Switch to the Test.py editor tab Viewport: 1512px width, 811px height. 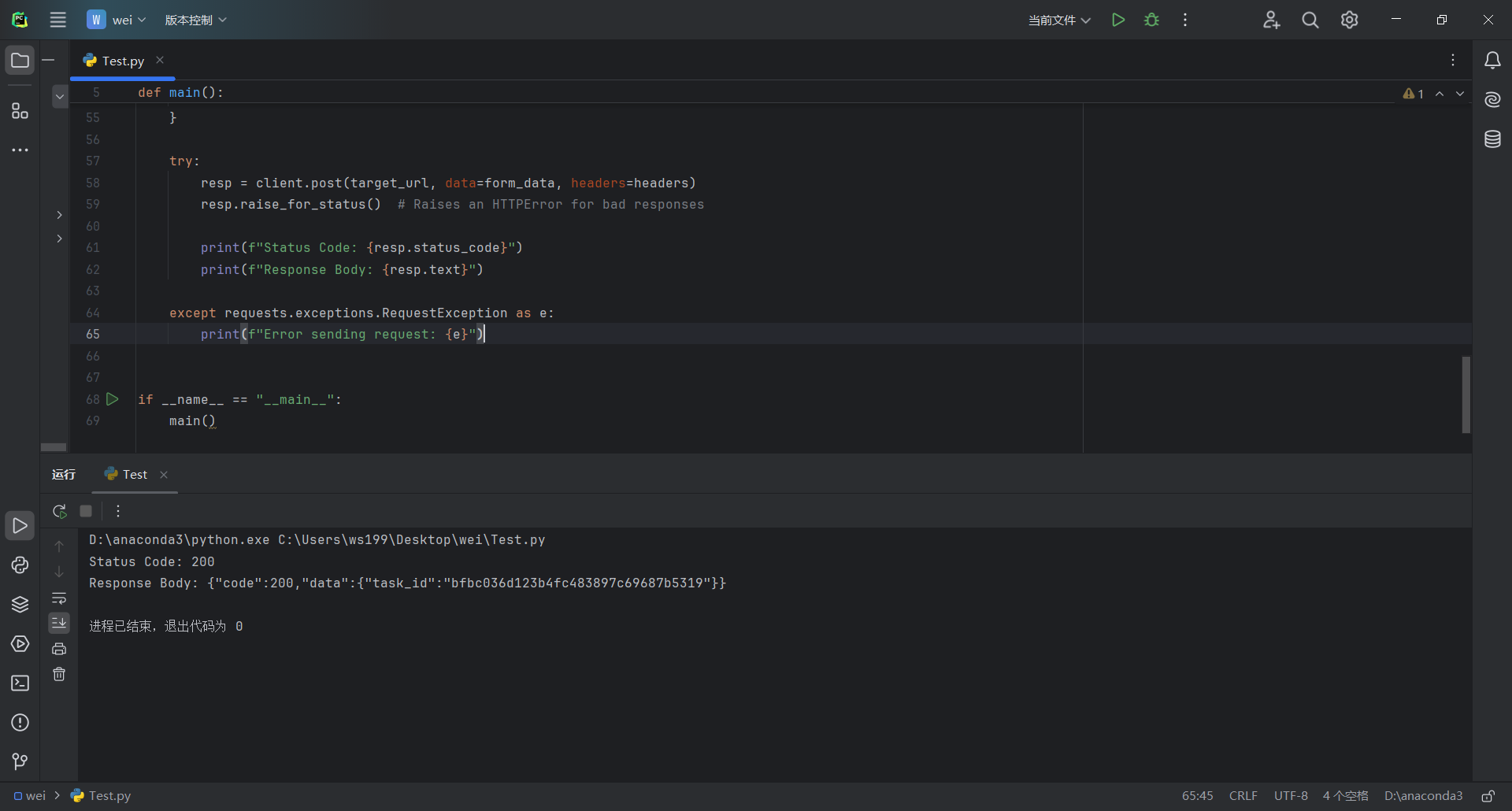[x=123, y=61]
